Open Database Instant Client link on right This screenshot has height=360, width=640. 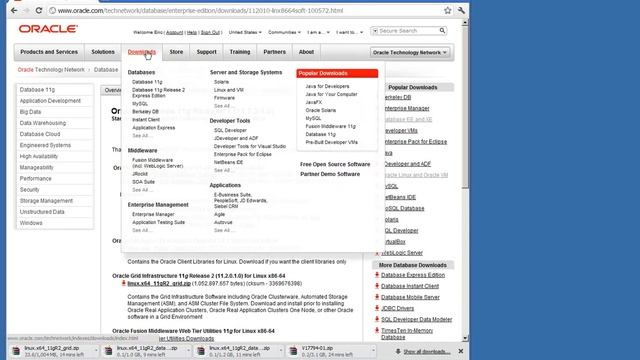[x=410, y=286]
